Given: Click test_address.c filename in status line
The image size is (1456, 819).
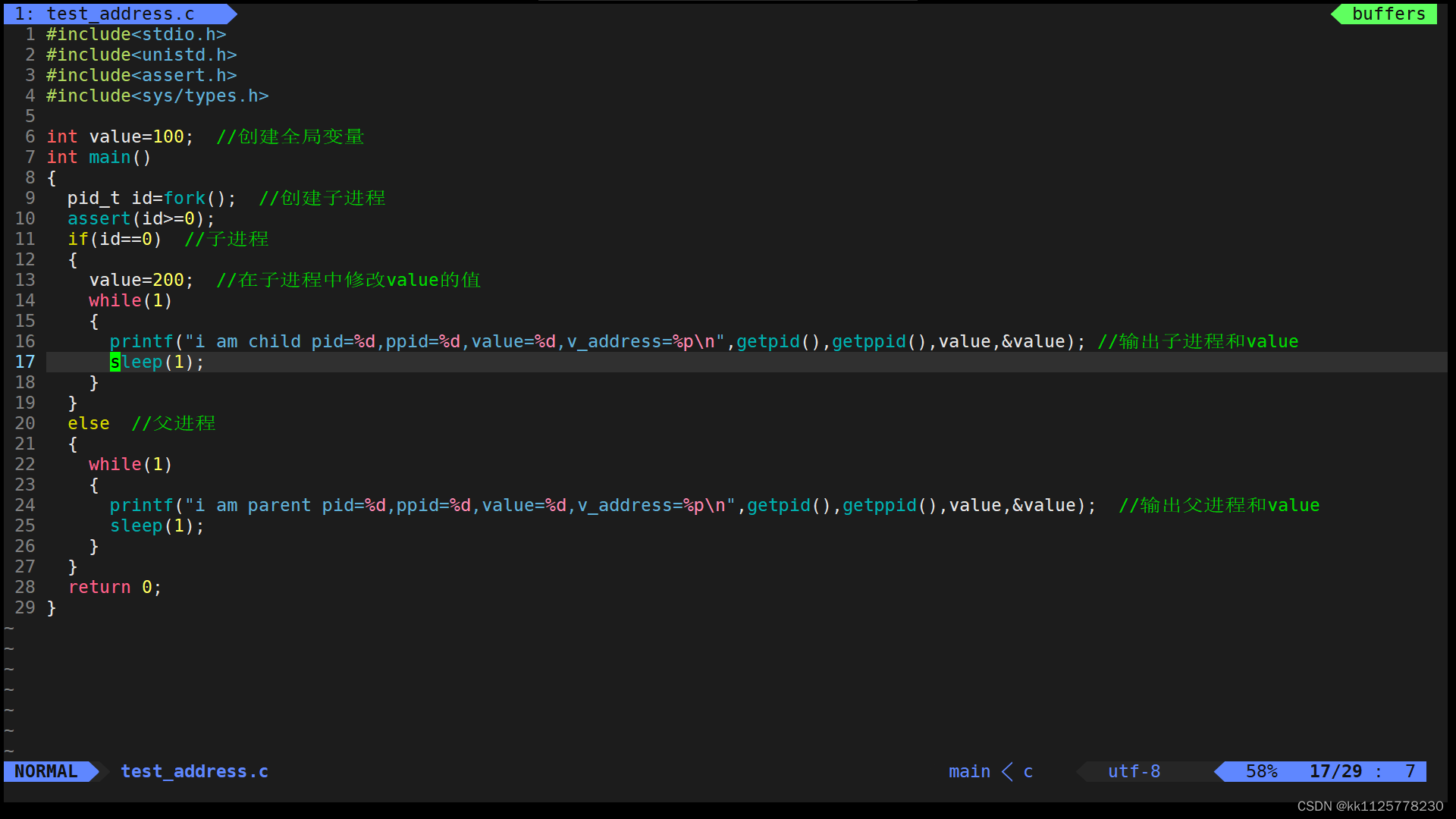Looking at the screenshot, I should coord(194,771).
